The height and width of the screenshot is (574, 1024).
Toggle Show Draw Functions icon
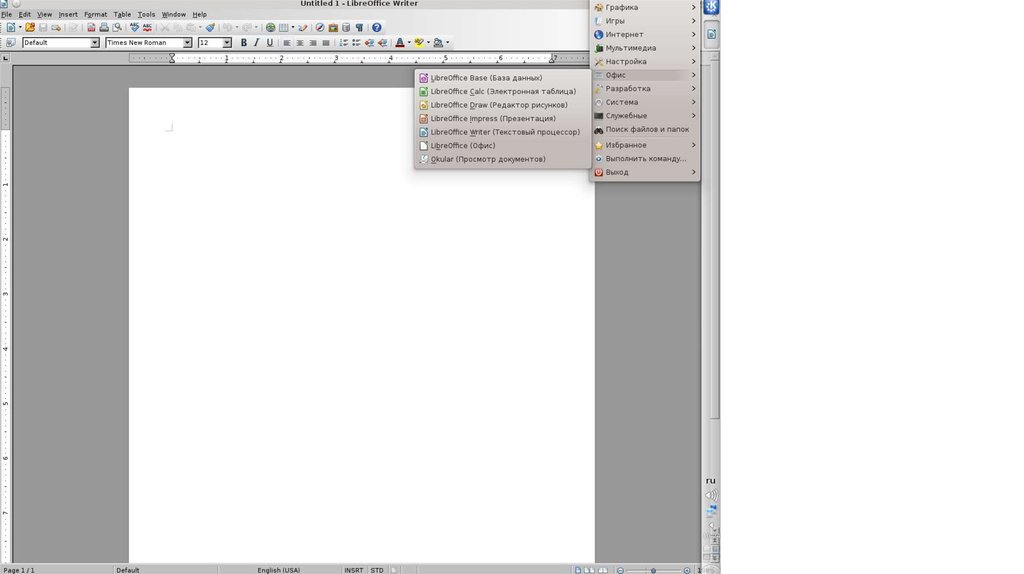(302, 27)
